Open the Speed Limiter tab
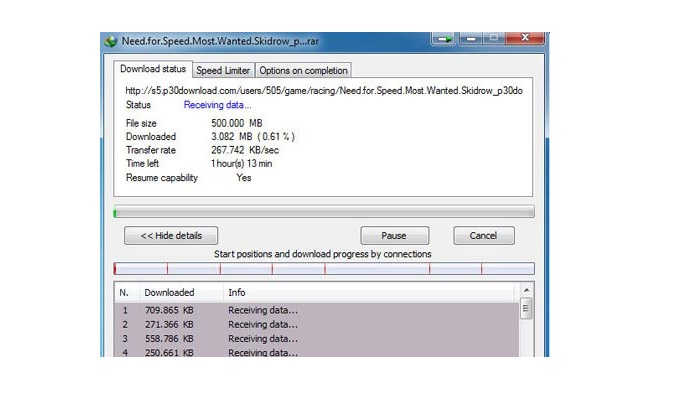 223,71
